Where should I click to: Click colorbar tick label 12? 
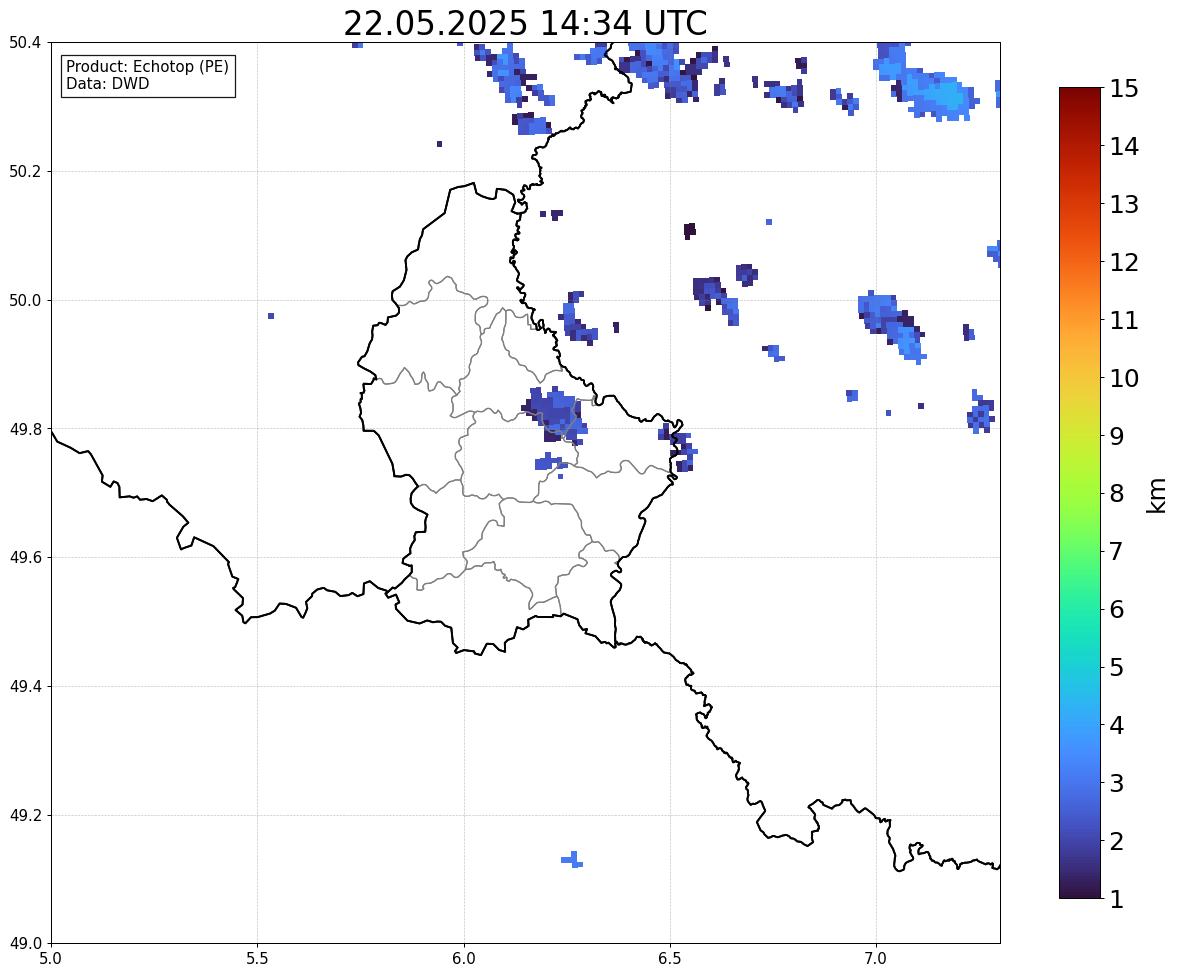[x=1124, y=261]
